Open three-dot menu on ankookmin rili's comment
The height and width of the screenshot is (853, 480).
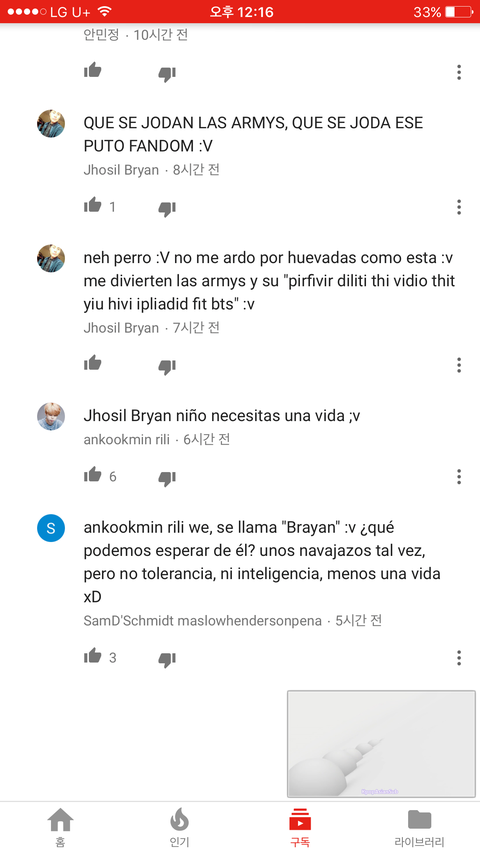click(x=459, y=477)
